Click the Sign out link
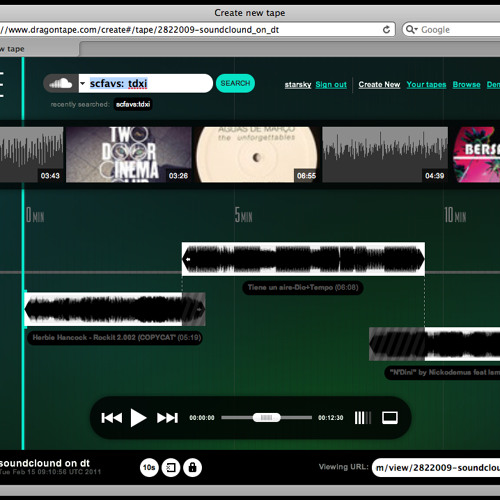 (331, 85)
